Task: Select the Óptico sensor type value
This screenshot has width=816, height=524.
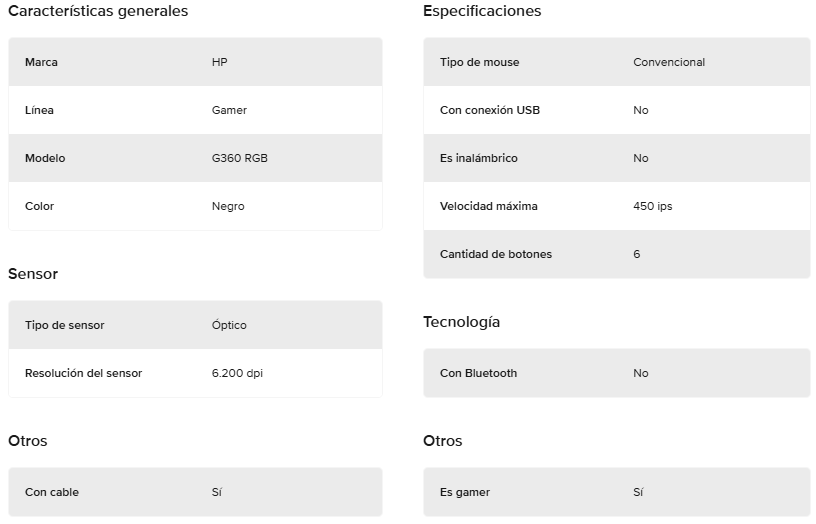Action: tap(229, 325)
